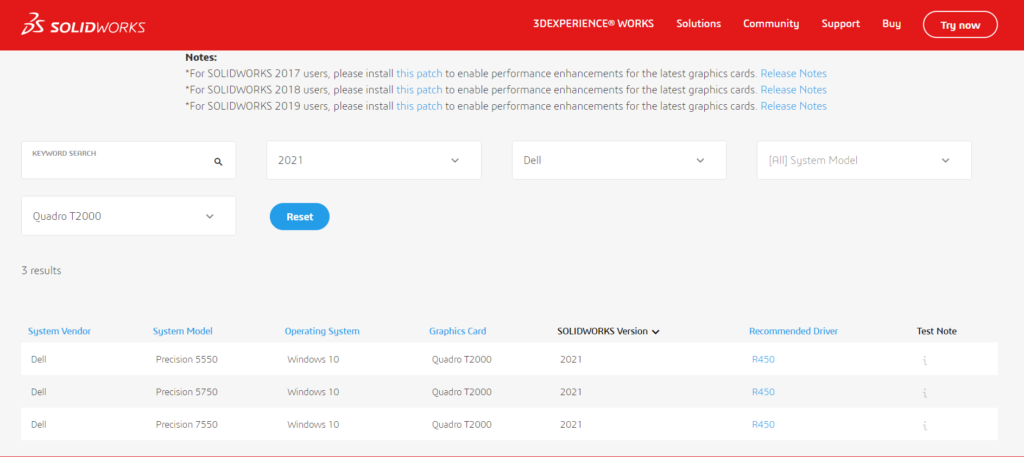Open the Dell vendor dropdown
Viewport: 1024px width, 457px height.
pyautogui.click(x=619, y=160)
